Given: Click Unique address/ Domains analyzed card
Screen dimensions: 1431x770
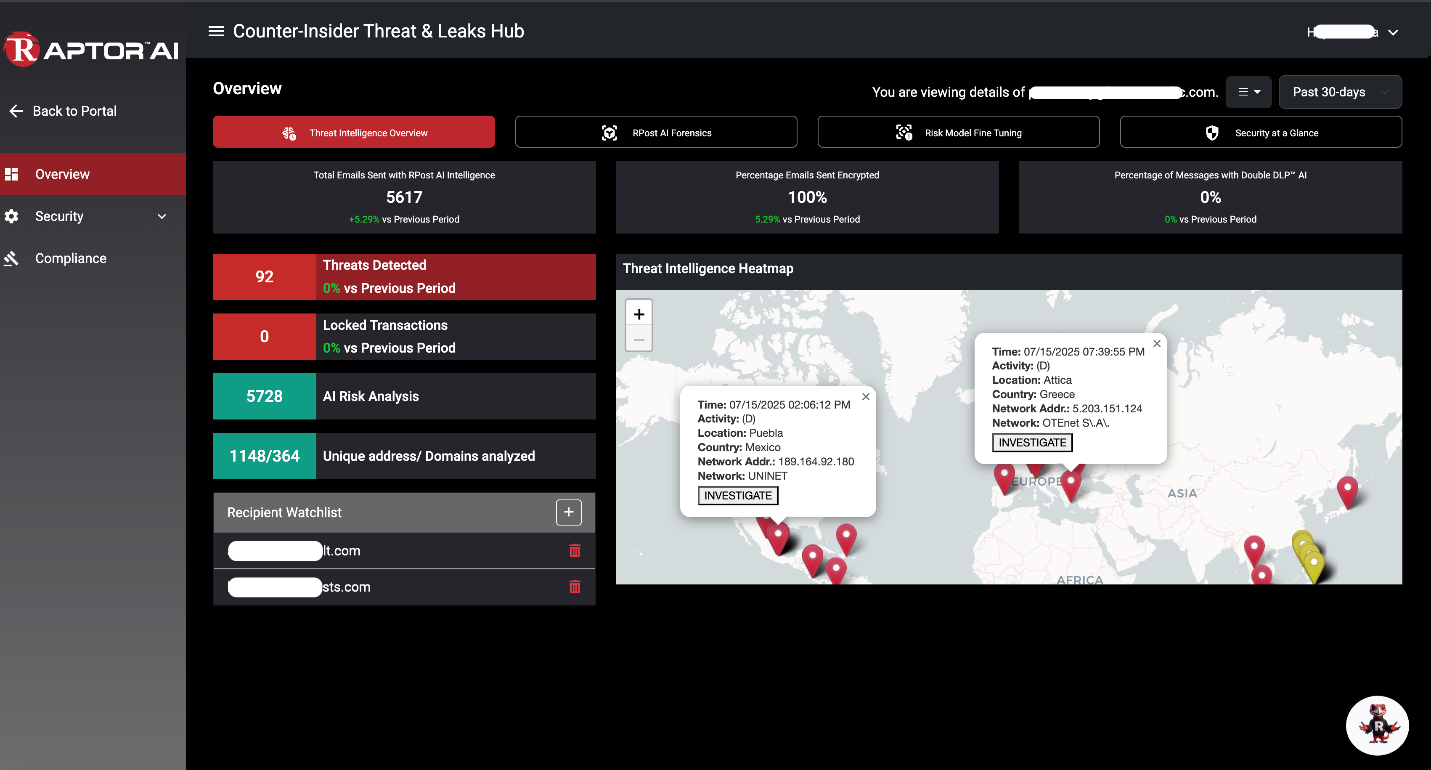Looking at the screenshot, I should (404, 456).
